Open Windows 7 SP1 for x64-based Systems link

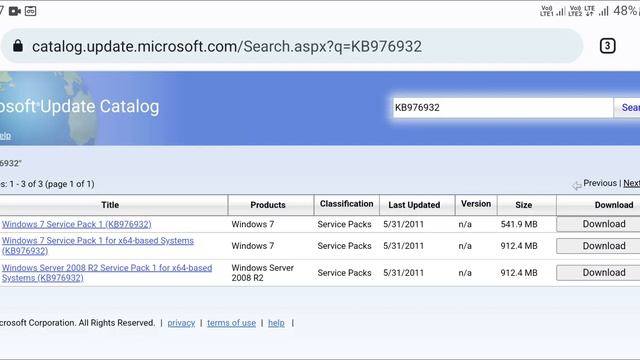(98, 246)
